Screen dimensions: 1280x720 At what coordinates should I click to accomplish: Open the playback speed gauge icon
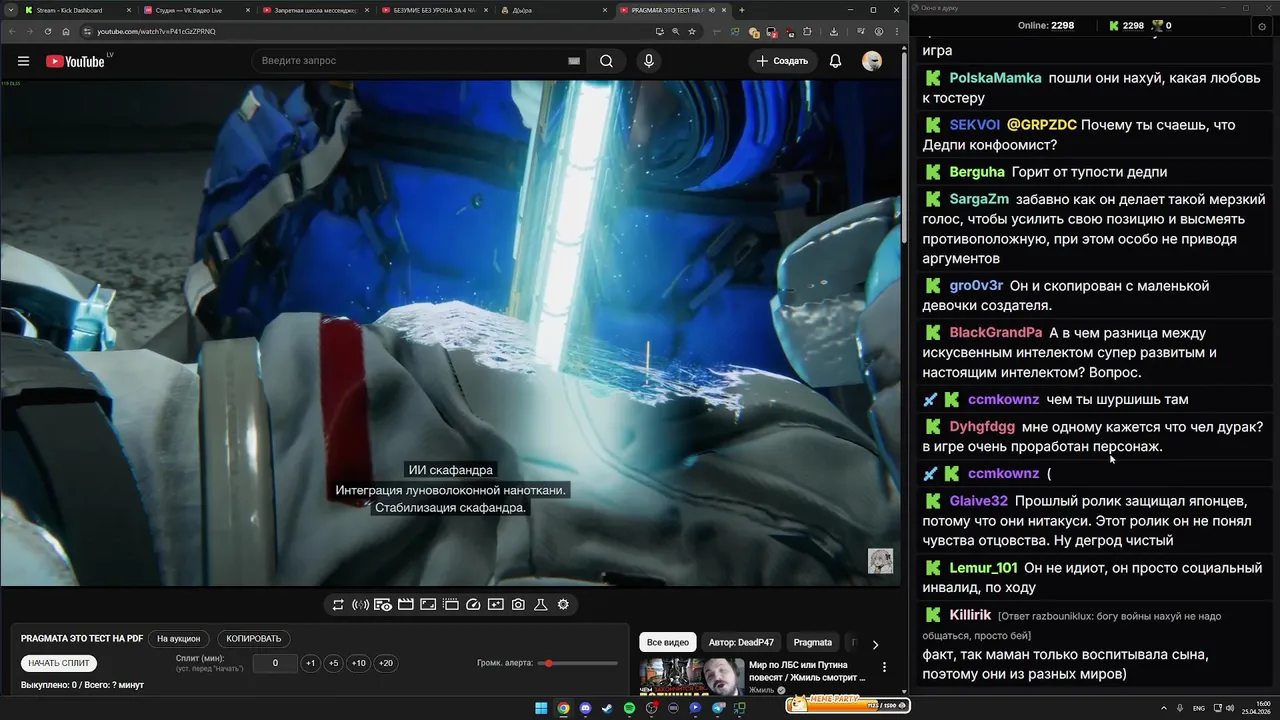pyautogui.click(x=473, y=604)
